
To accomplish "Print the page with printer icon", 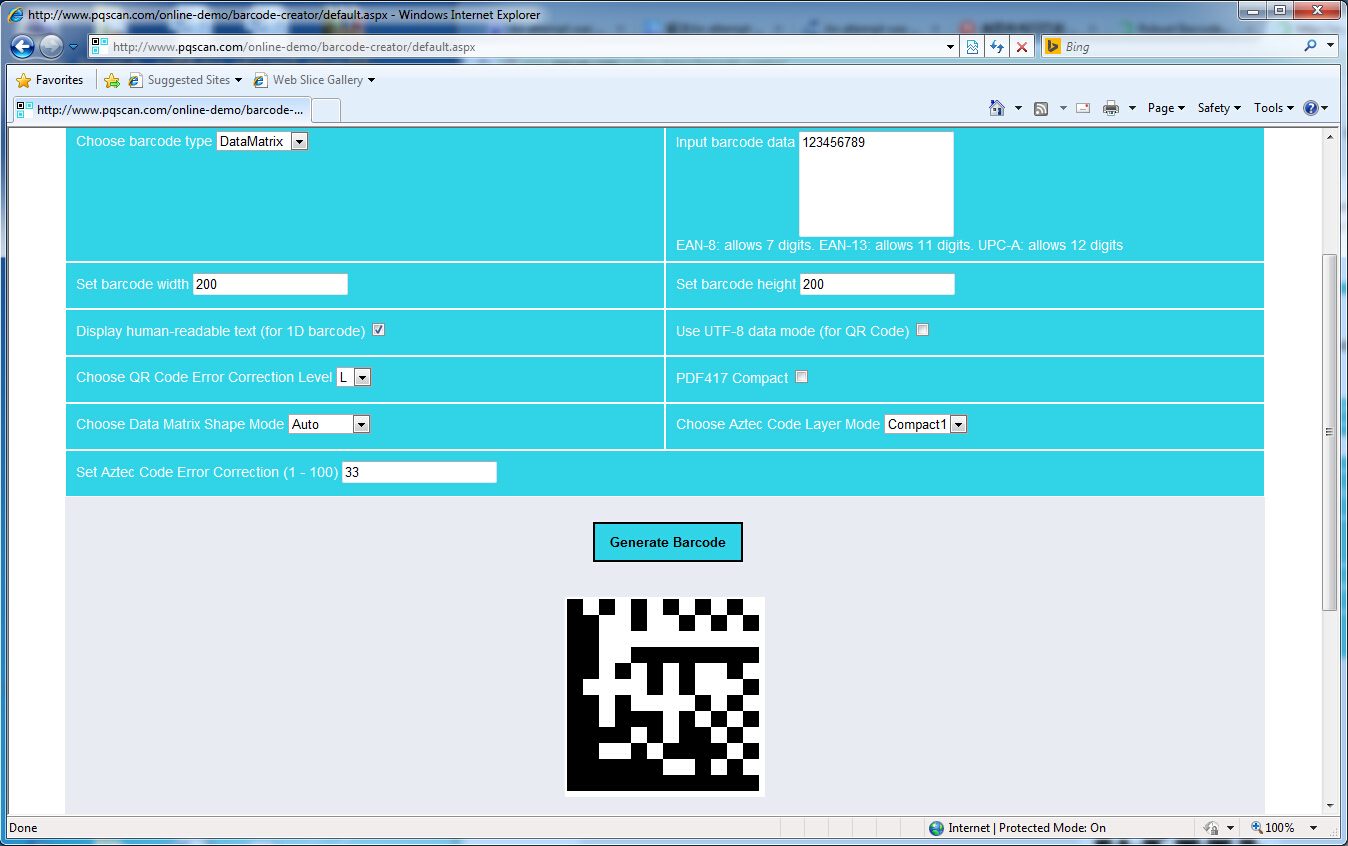I will click(x=1111, y=108).
